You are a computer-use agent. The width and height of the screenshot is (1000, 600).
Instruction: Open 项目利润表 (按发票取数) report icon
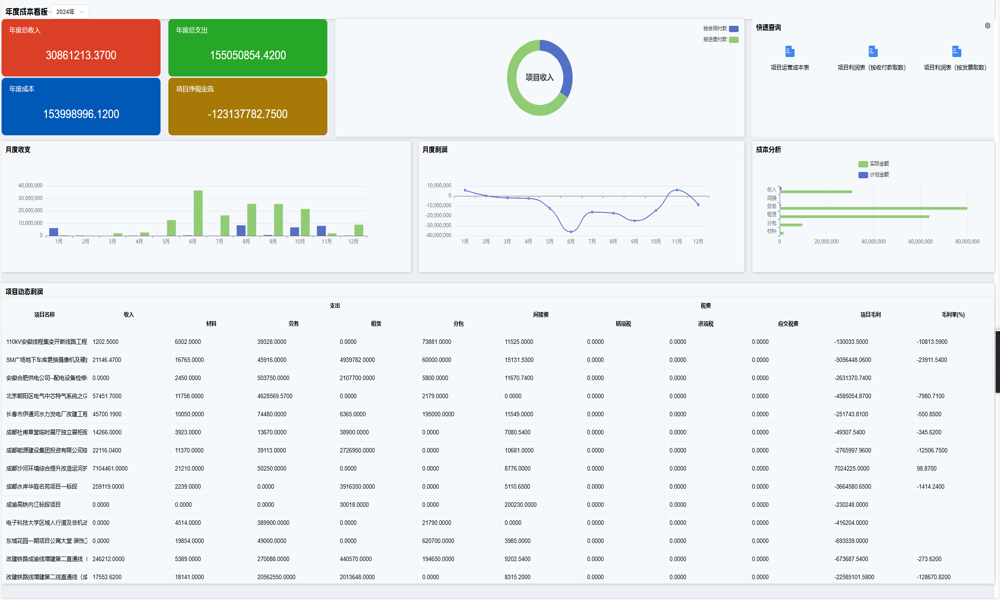click(956, 51)
